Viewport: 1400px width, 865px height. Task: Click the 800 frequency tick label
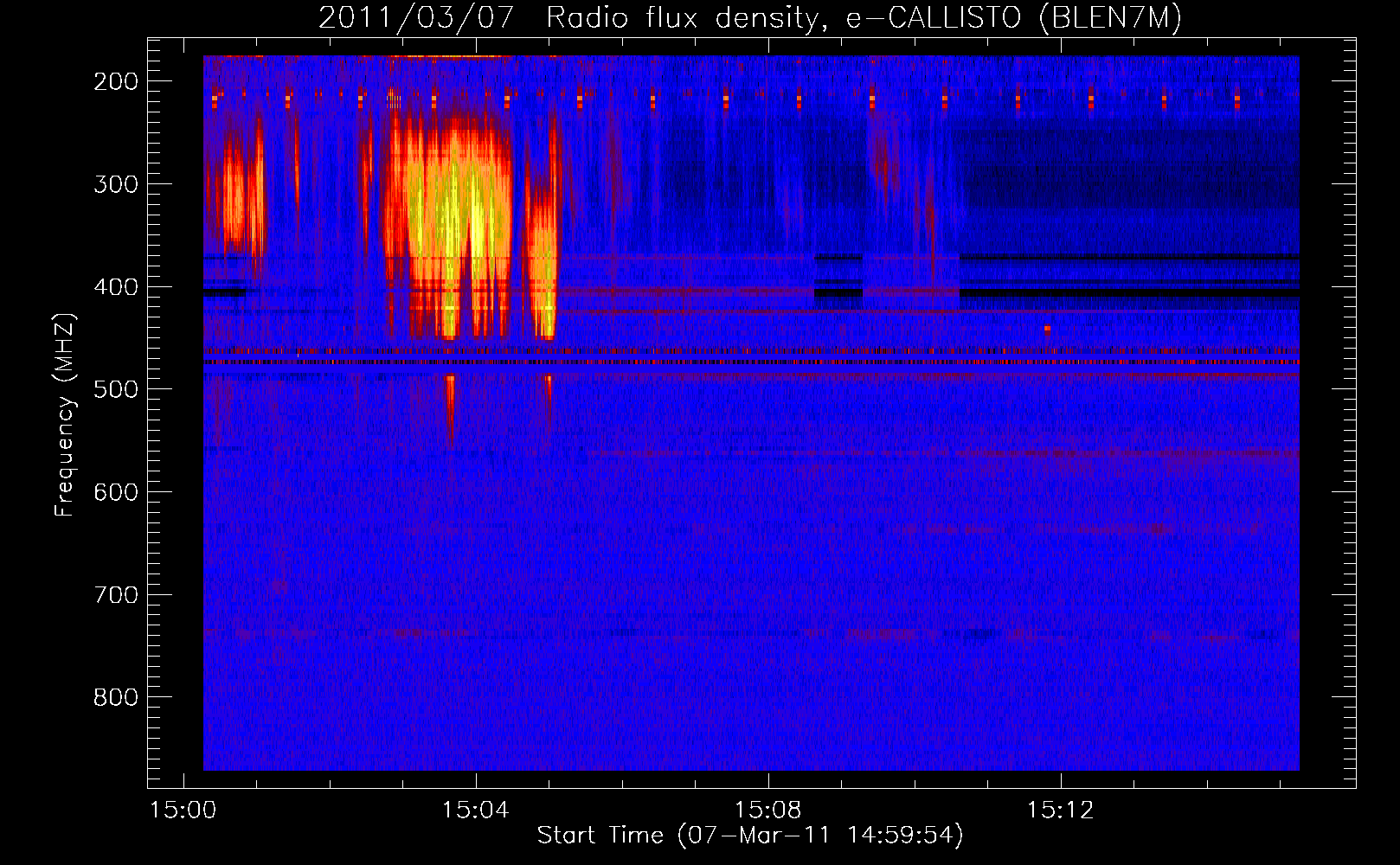116,698
